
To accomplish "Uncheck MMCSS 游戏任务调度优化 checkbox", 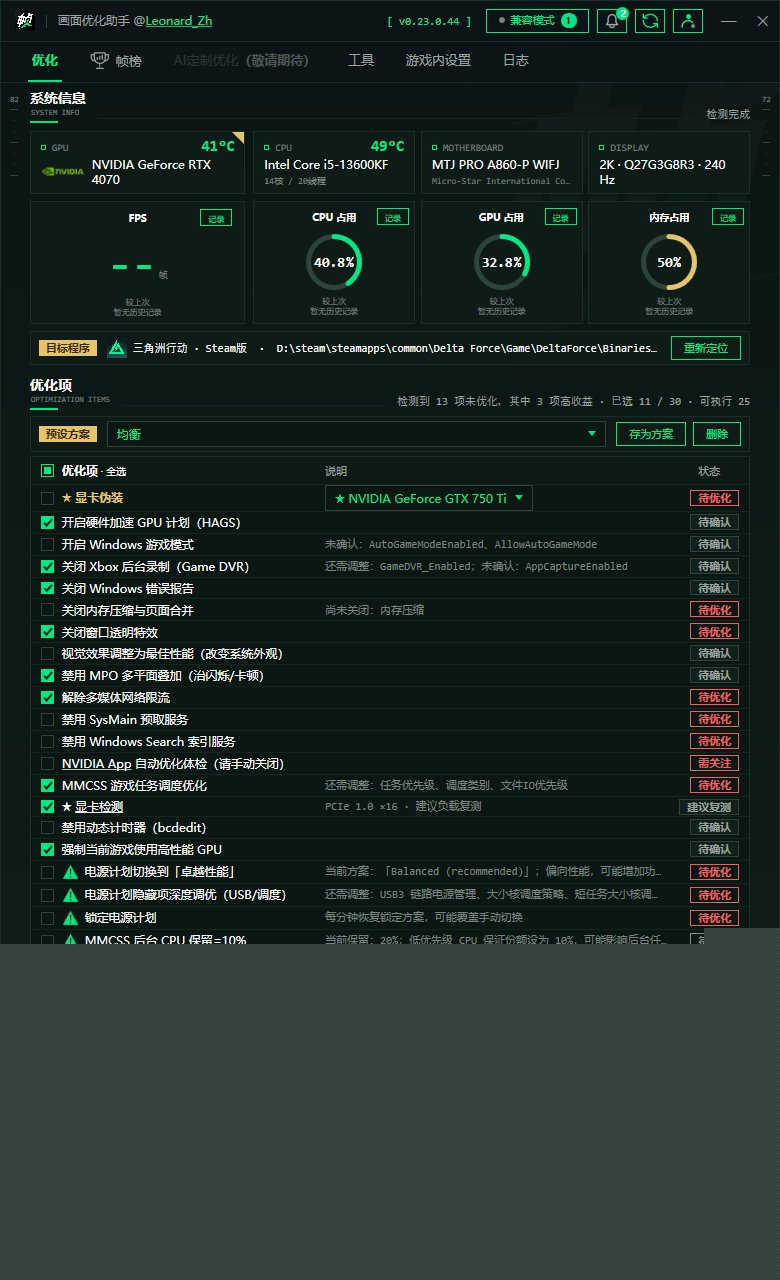I will point(47,785).
